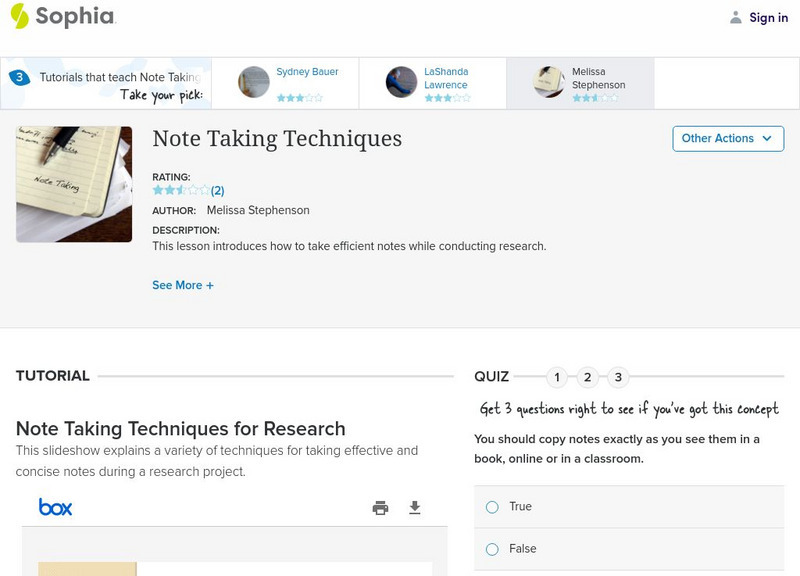The height and width of the screenshot is (576, 800).
Task: Open Sydney Bauer's tutorial link
Action: point(307,72)
